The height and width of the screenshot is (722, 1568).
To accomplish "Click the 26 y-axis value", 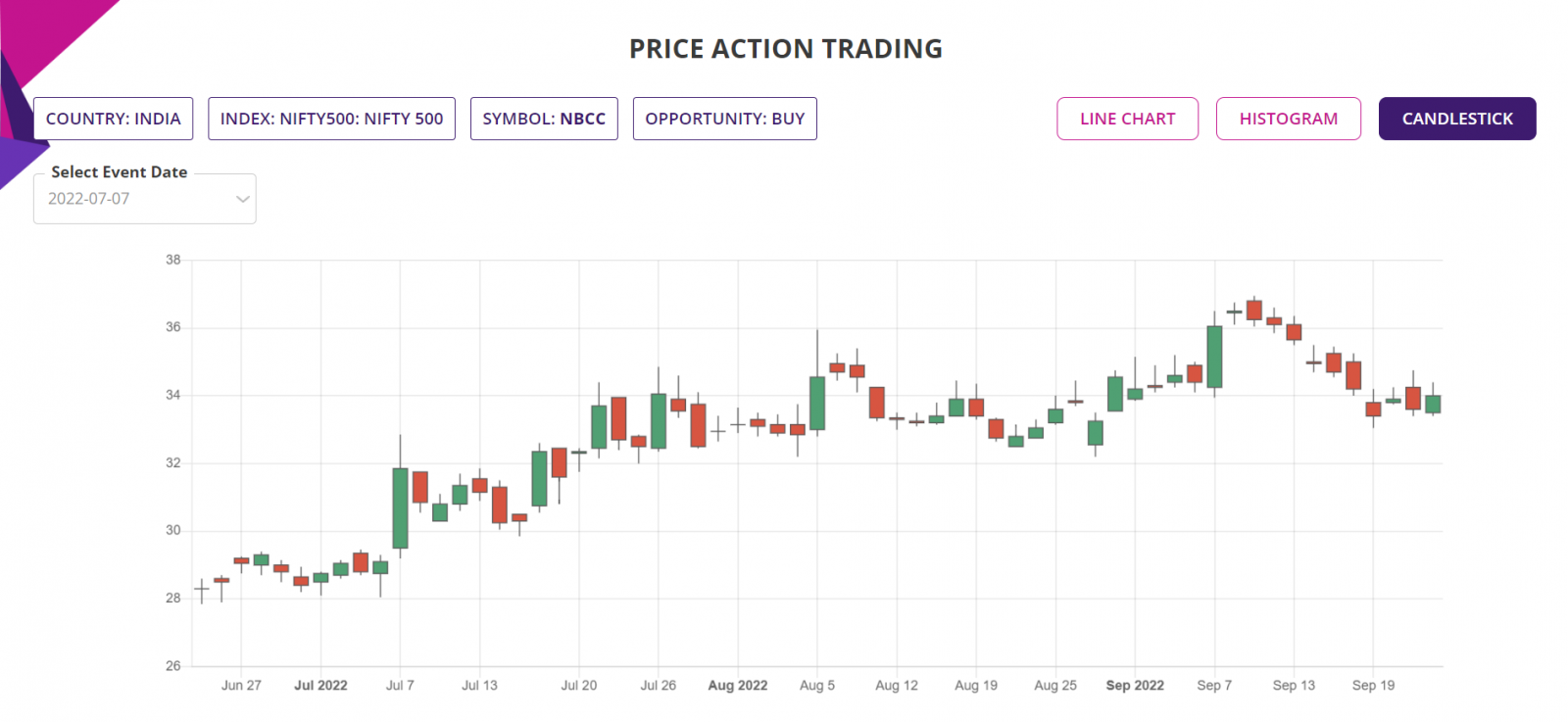I will 173,665.
